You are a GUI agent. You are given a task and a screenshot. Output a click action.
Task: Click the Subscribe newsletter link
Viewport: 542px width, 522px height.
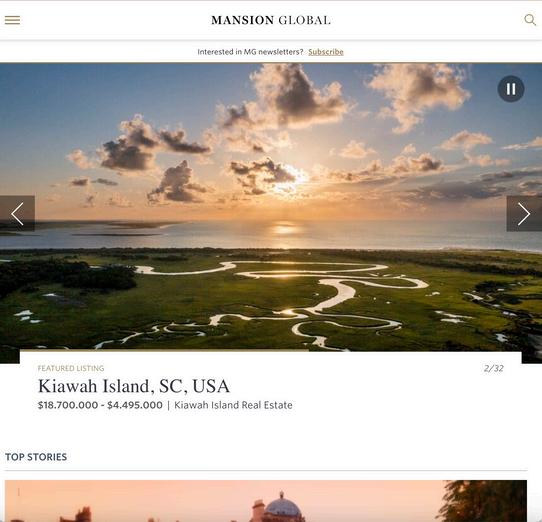(x=326, y=52)
